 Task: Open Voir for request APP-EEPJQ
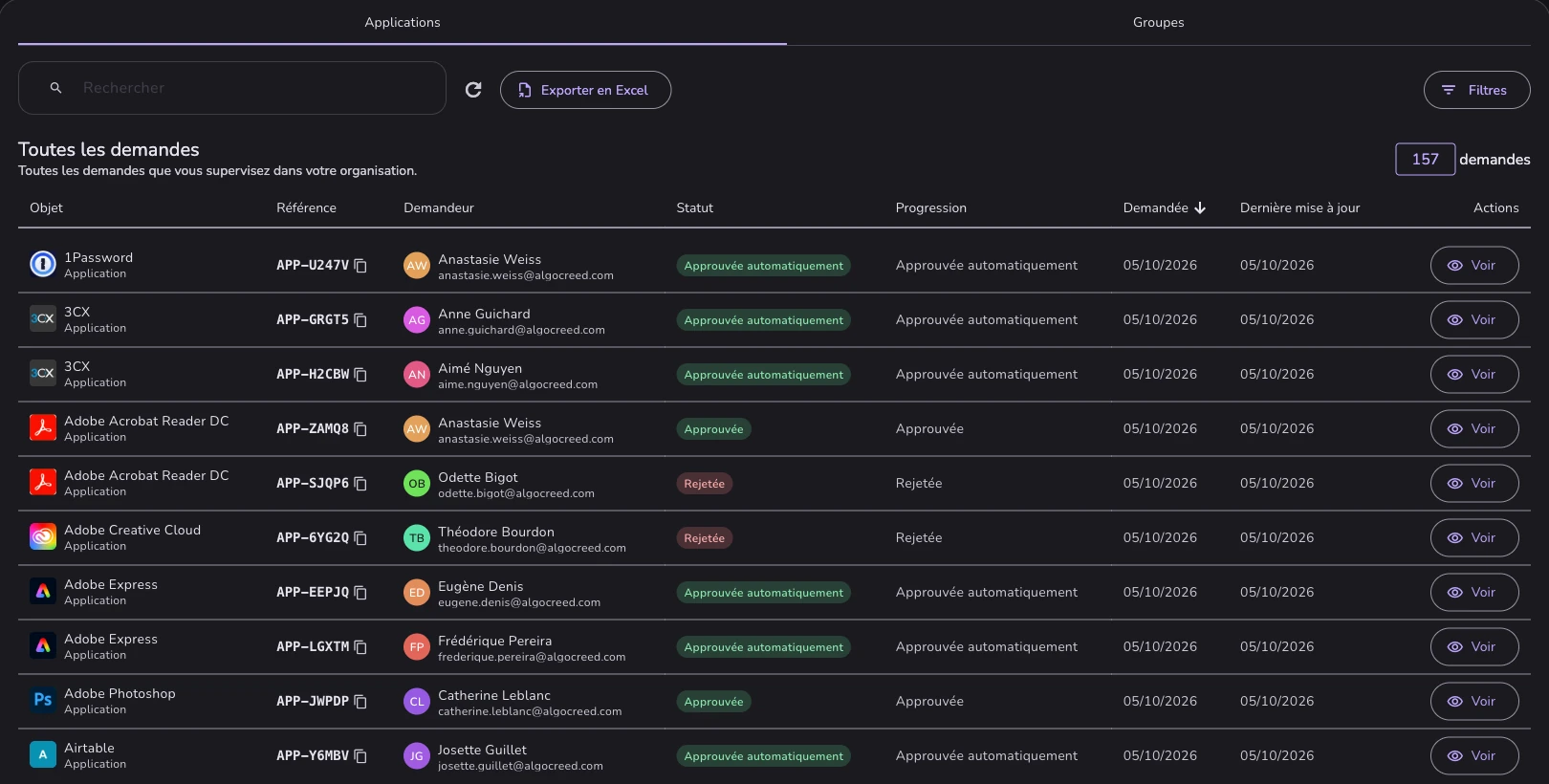pyautogui.click(x=1474, y=593)
